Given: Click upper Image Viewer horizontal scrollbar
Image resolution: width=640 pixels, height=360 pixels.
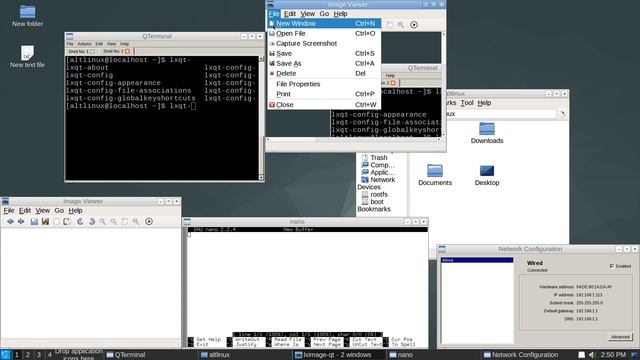Looking at the screenshot, I should coord(353,140).
